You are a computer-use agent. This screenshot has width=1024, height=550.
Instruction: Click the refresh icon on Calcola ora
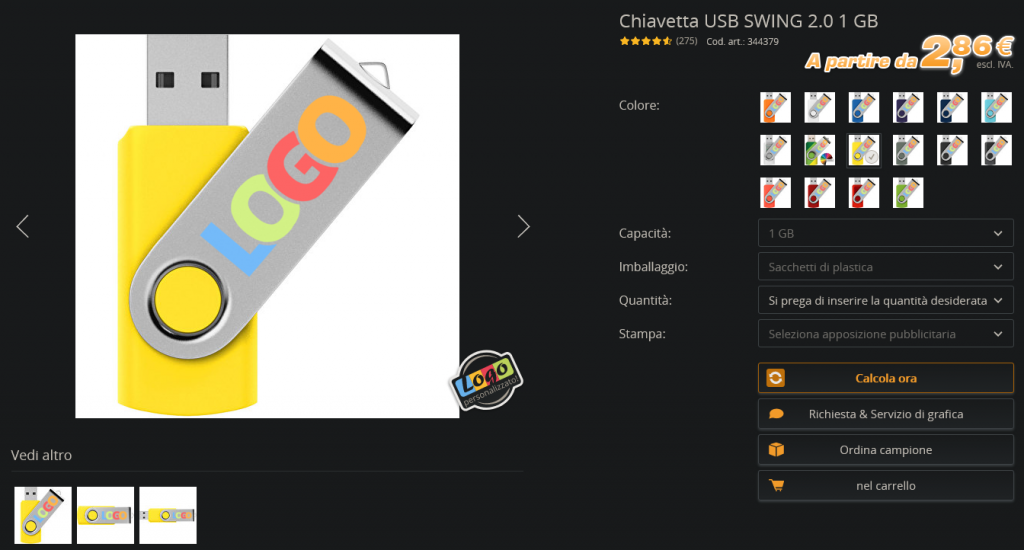[x=775, y=378]
